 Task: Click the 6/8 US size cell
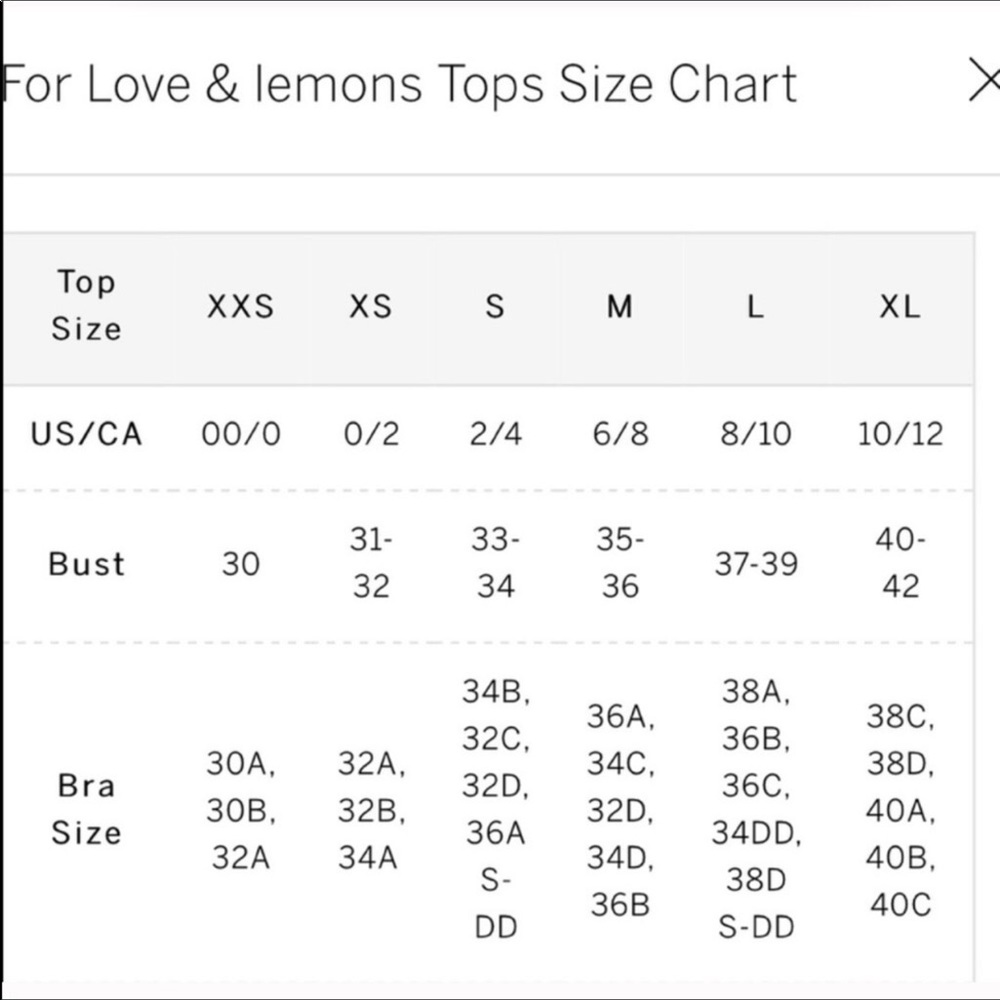620,434
